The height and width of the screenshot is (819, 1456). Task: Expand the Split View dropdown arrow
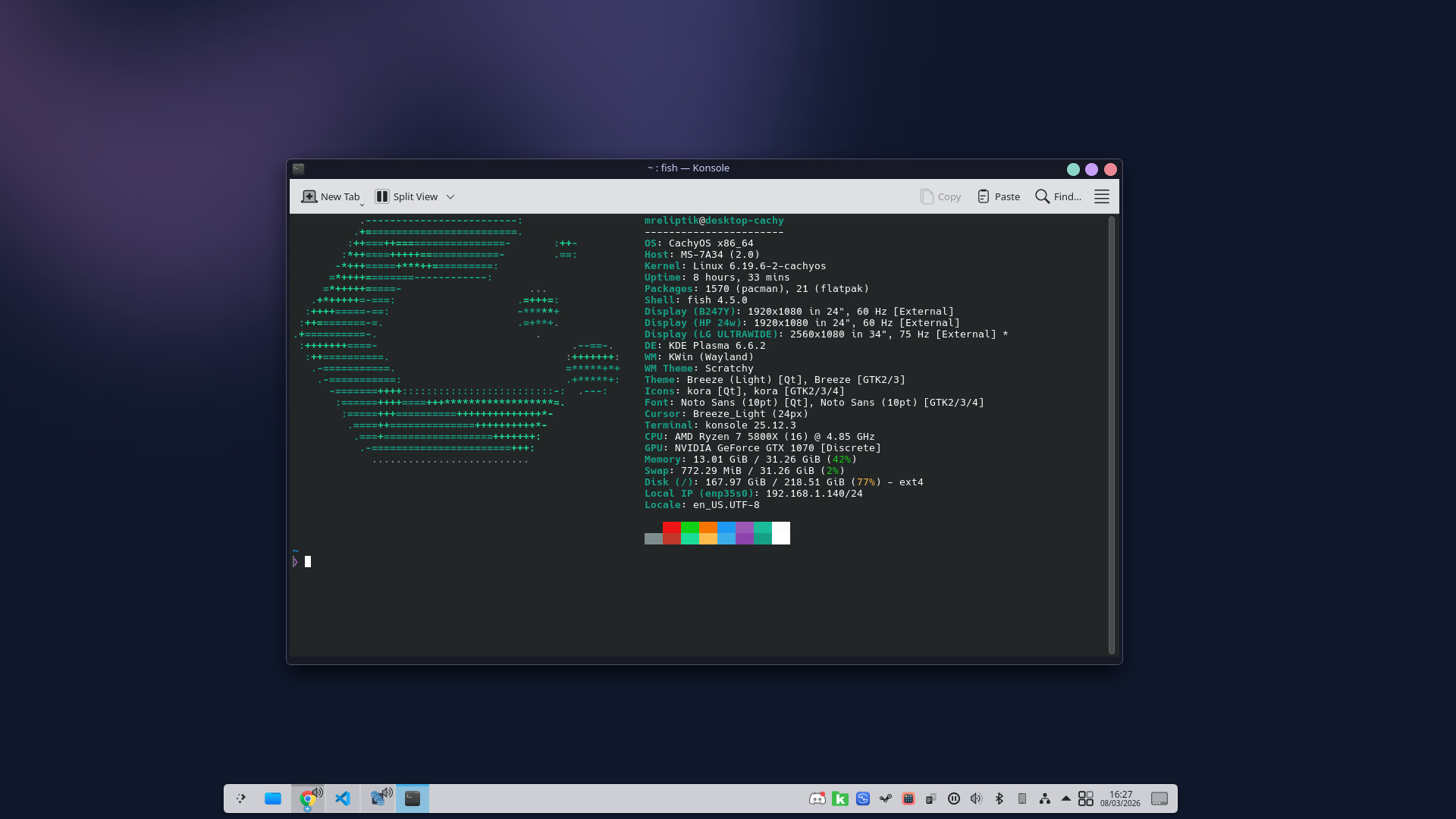coord(450,196)
